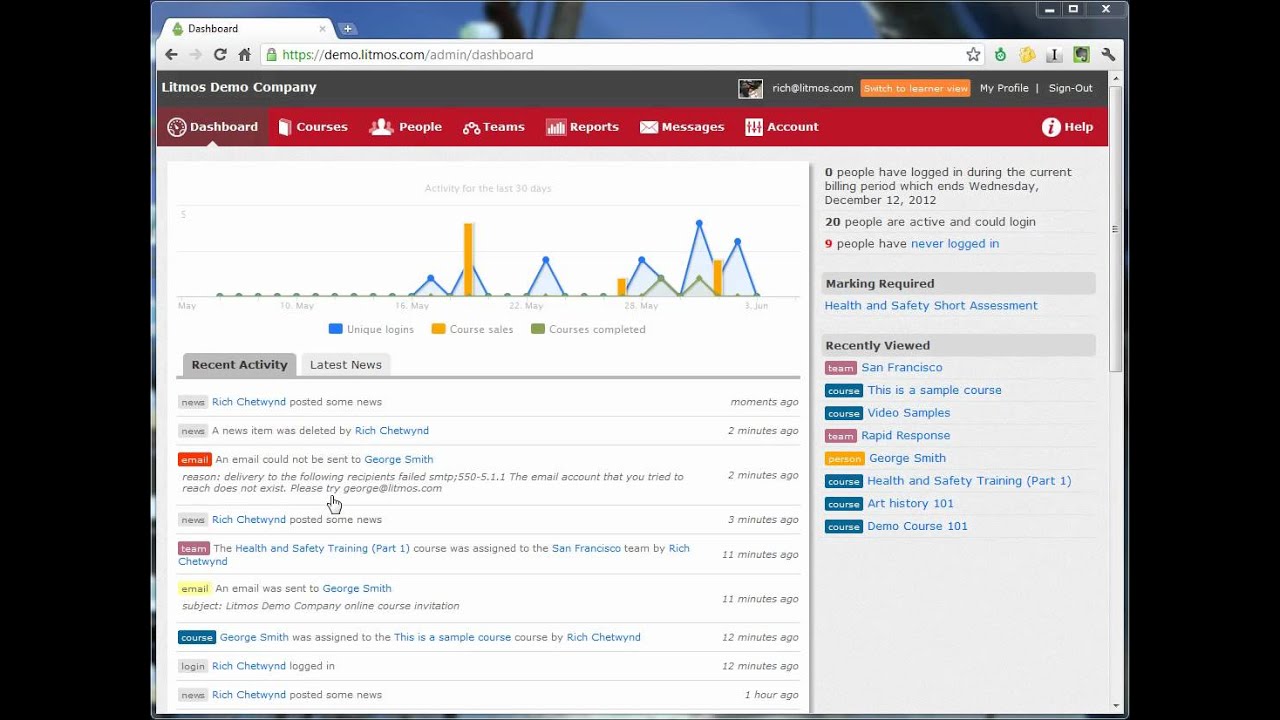1280x720 pixels.
Task: Click the Reports bar chart icon
Action: [x=556, y=127]
